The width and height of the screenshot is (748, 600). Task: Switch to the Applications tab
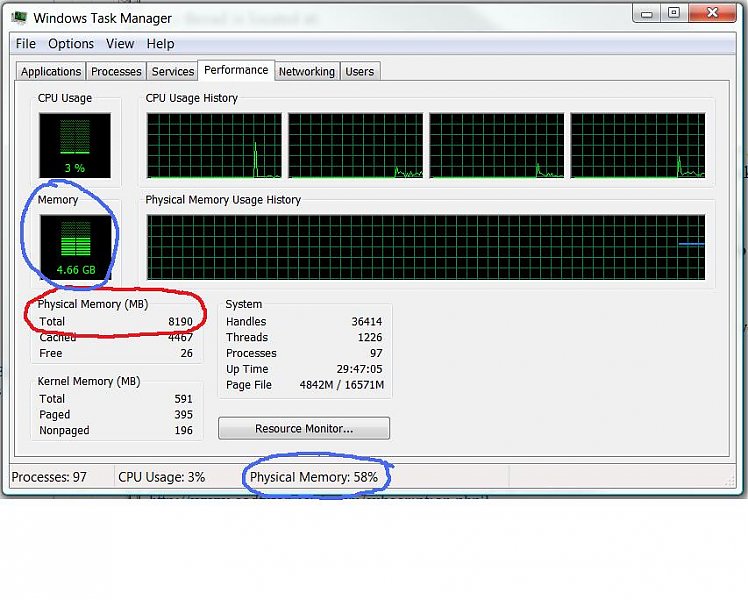(51, 72)
